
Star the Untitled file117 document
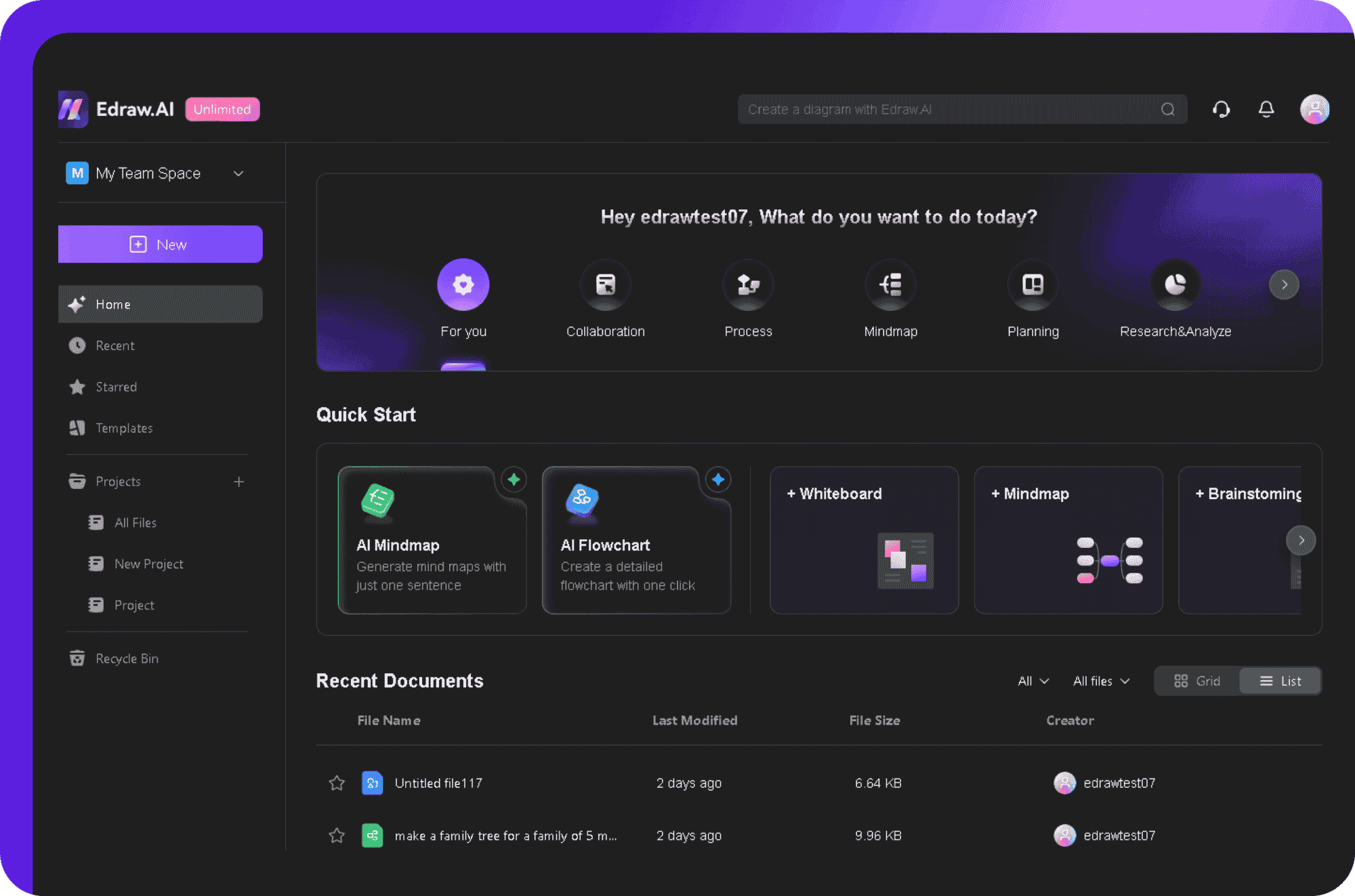(x=337, y=783)
